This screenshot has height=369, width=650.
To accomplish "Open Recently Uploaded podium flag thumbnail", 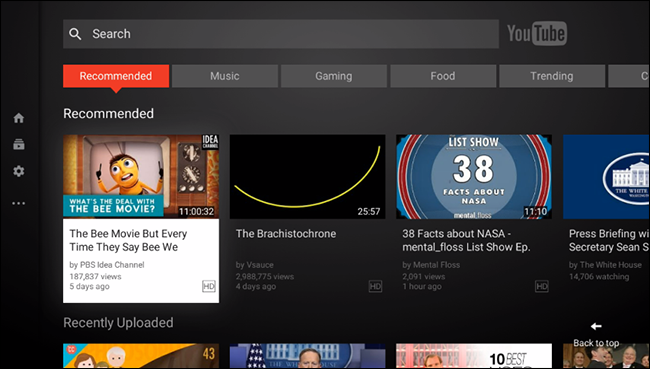I will [x=308, y=356].
